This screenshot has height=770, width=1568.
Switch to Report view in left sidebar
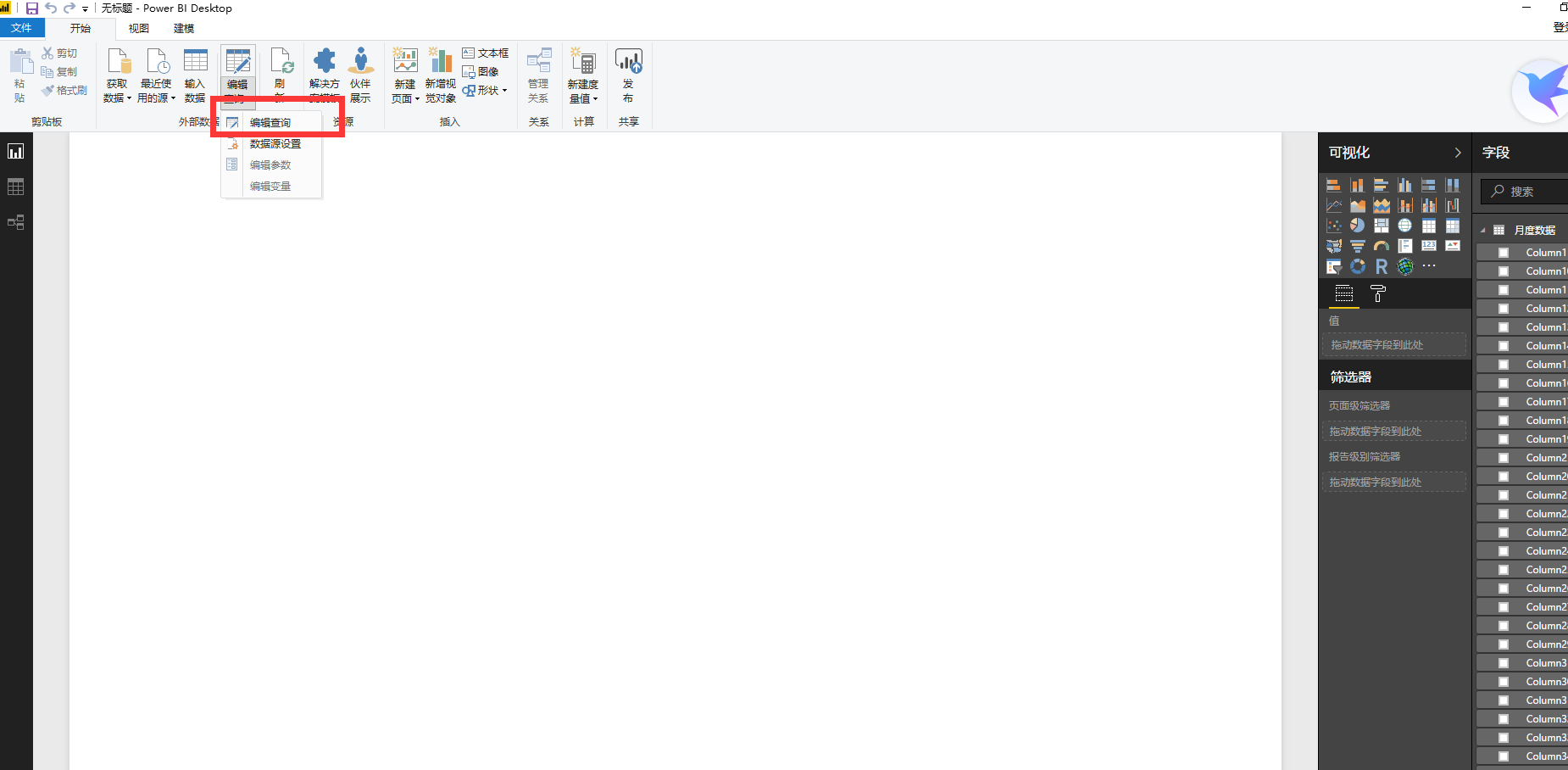click(16, 152)
